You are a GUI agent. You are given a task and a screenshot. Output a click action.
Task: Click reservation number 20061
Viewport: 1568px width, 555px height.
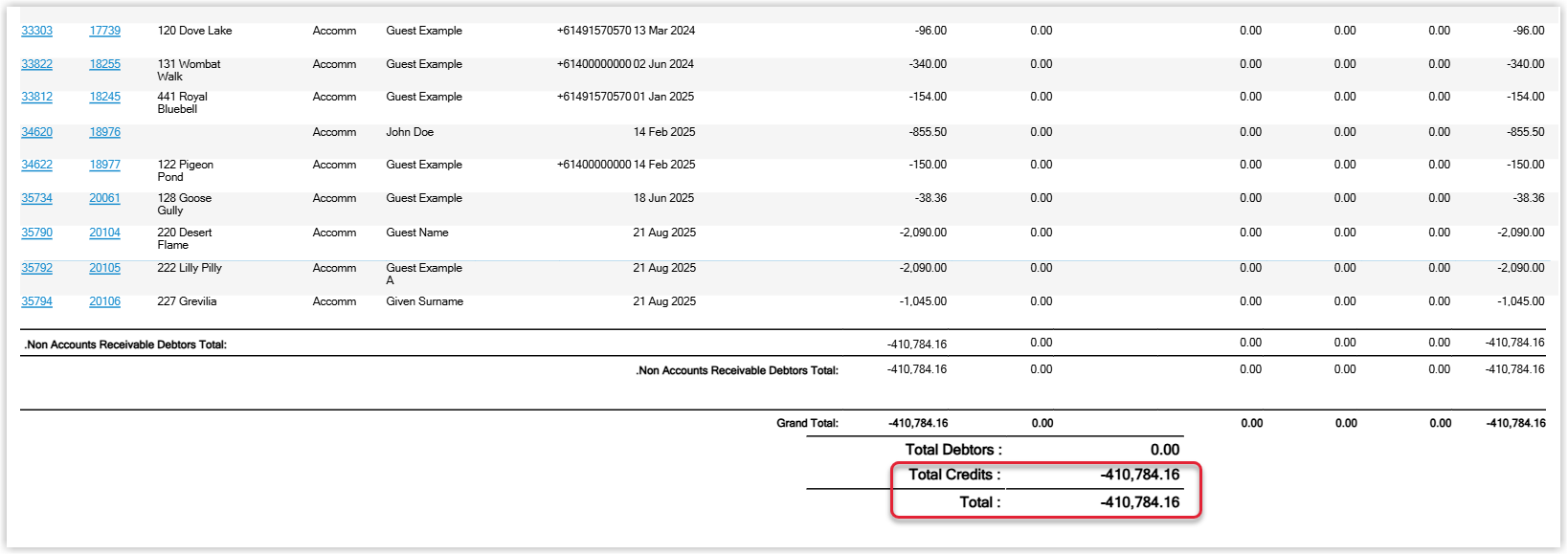104,198
